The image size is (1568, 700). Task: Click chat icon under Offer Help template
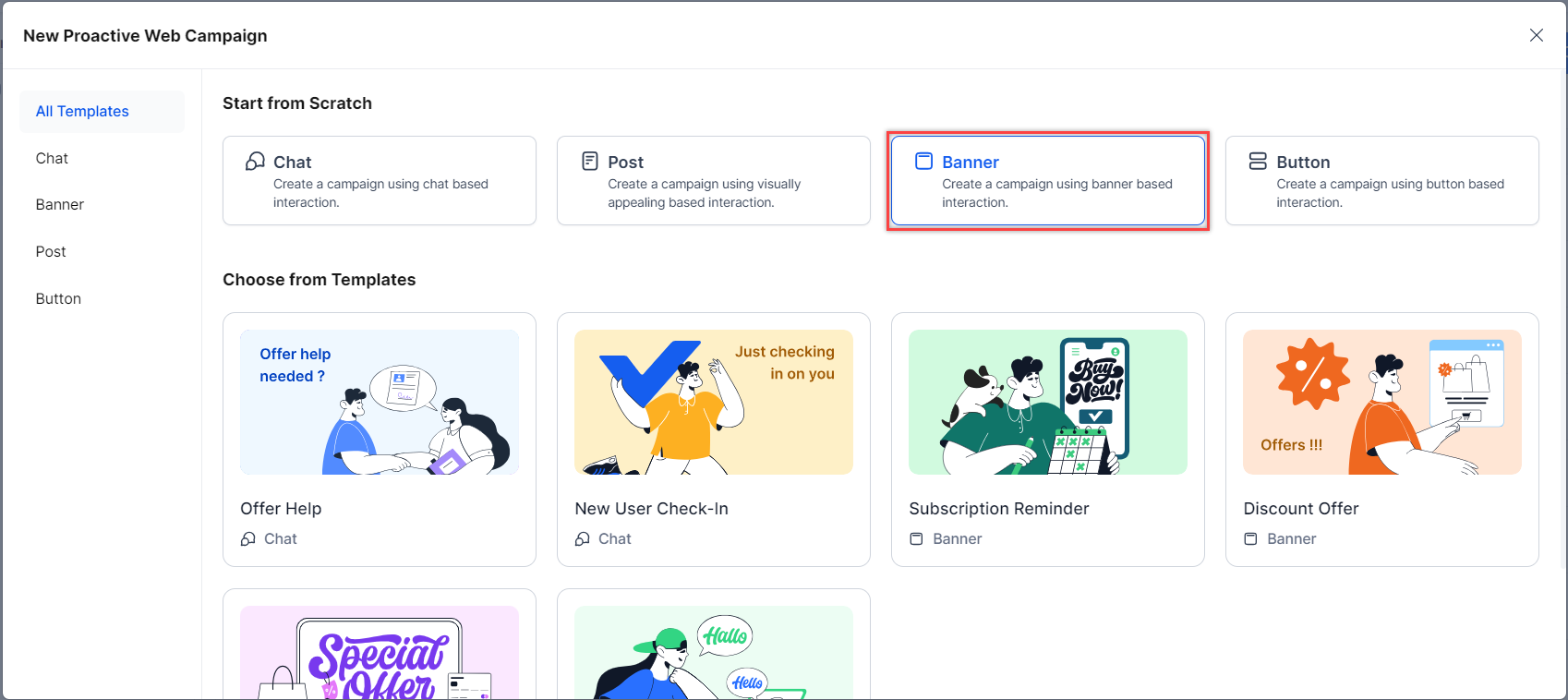coord(248,539)
